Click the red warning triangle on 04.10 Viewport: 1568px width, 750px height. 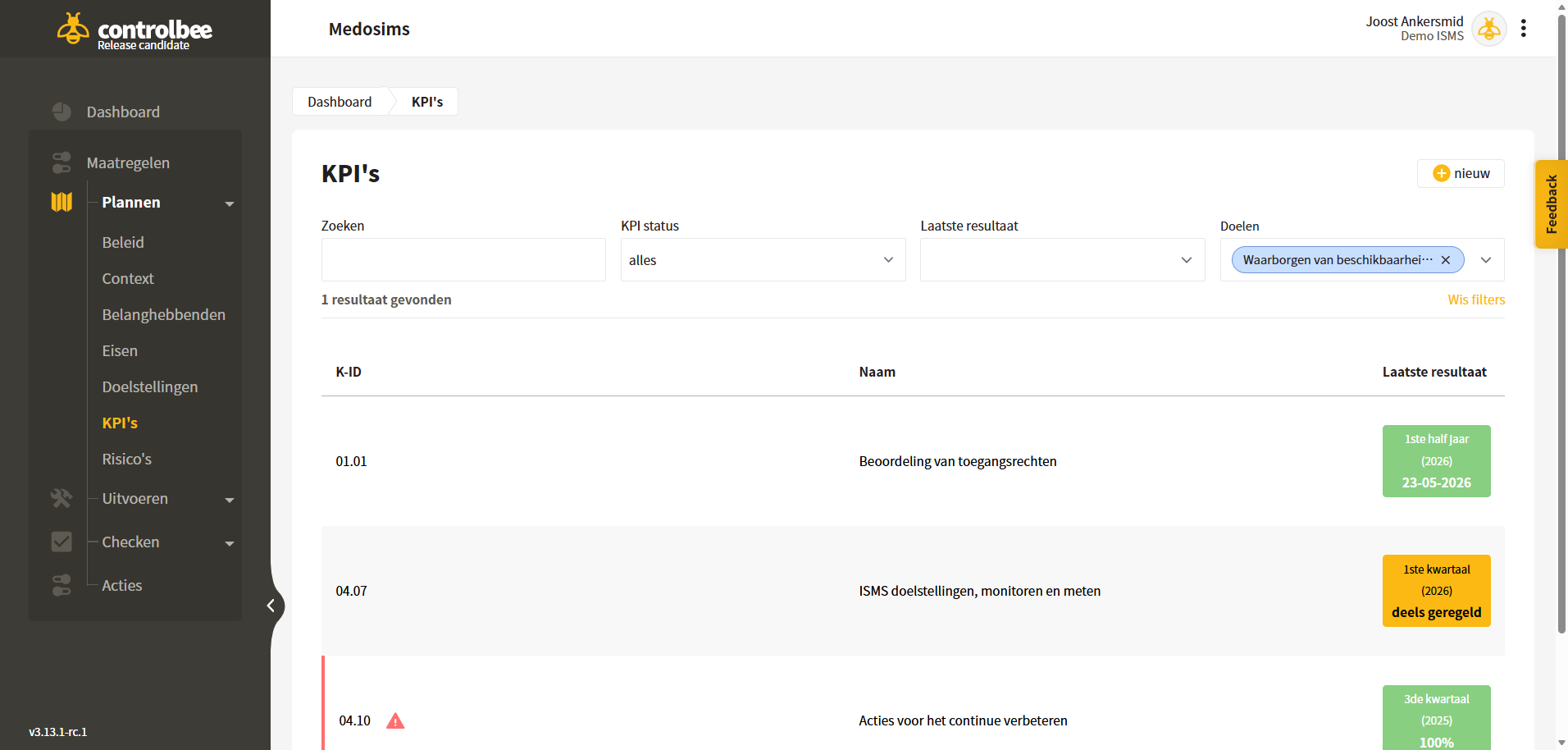[x=395, y=720]
